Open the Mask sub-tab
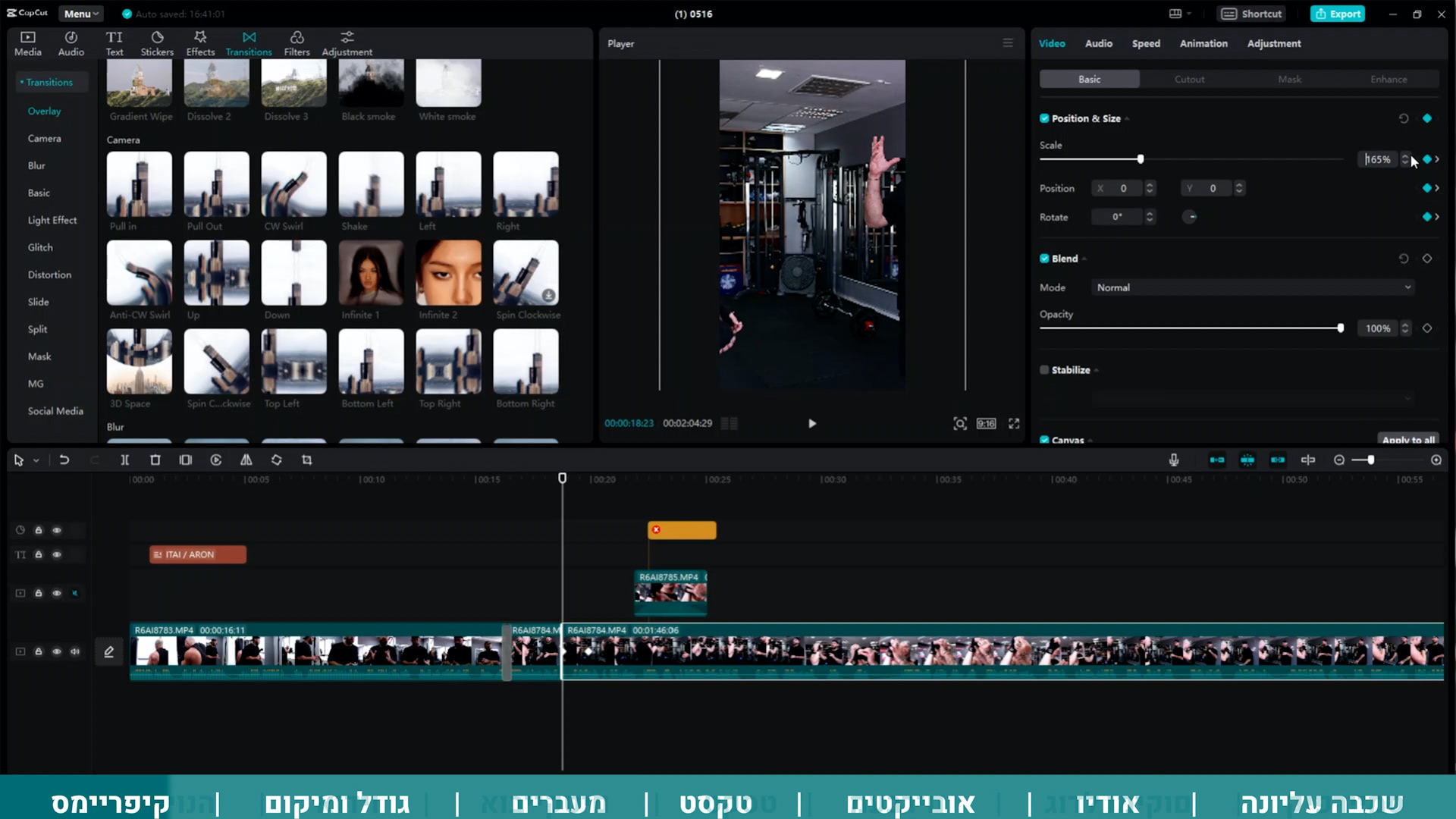 (1289, 79)
